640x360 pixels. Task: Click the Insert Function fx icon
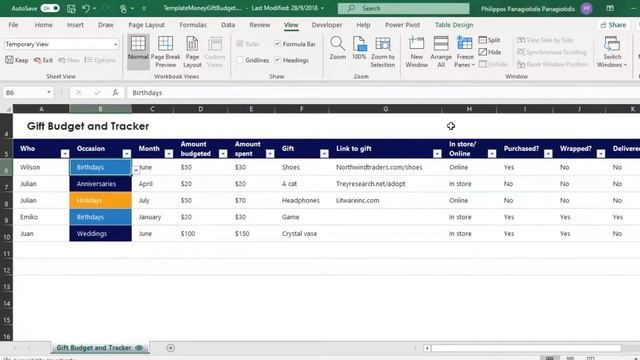point(116,93)
